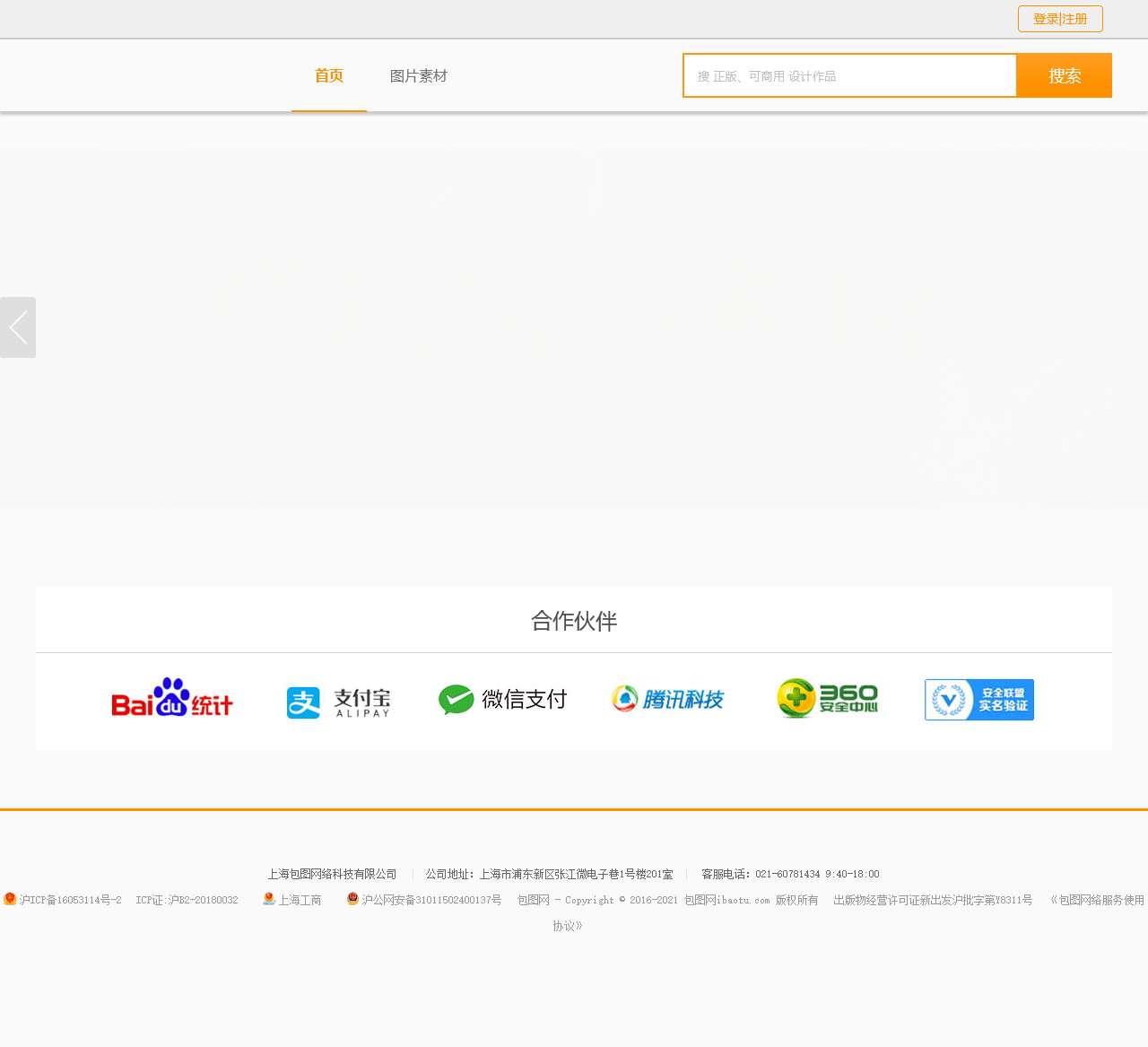Show previous banner slide with left arrow
The width and height of the screenshot is (1148, 1047).
18,327
